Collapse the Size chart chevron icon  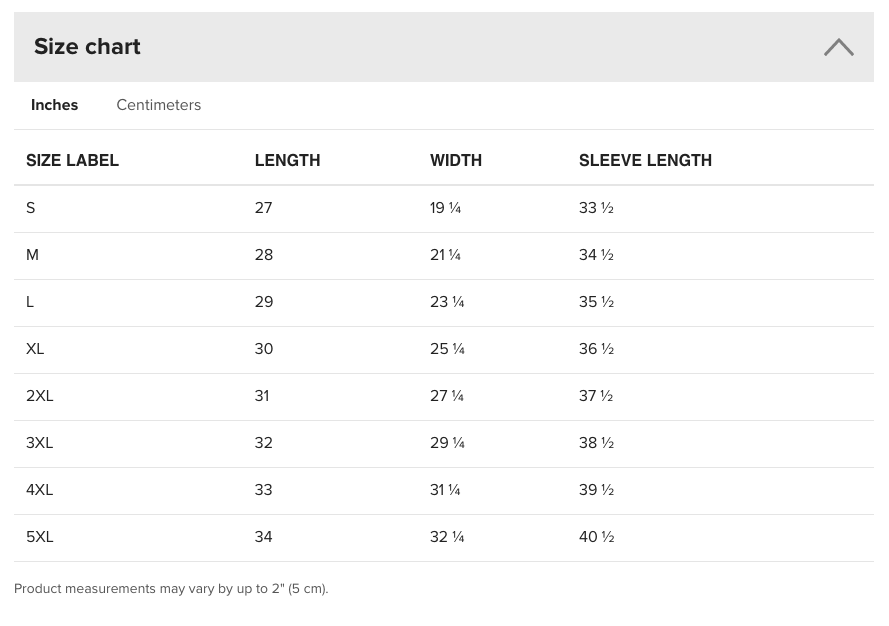click(x=839, y=47)
